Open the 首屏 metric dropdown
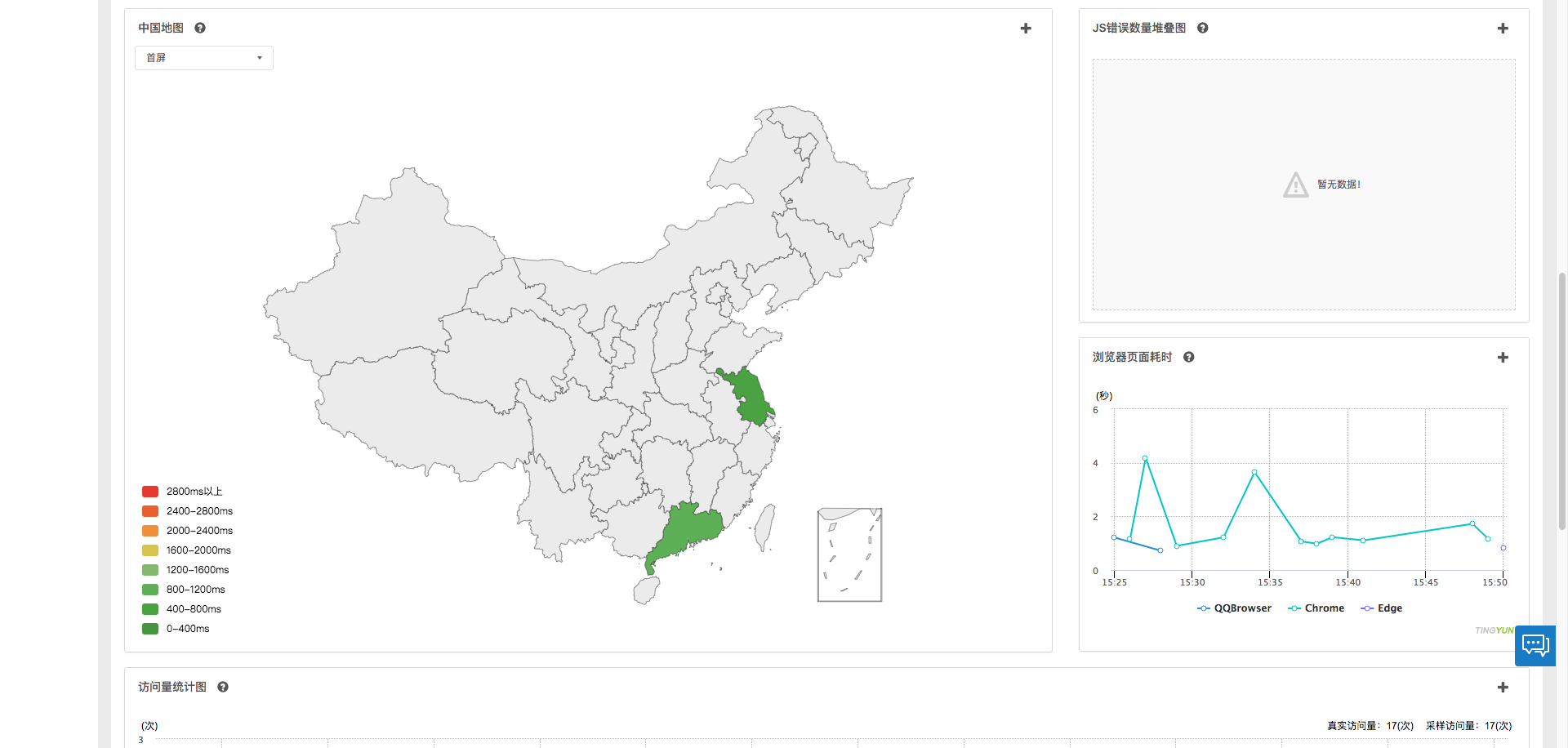 coord(204,58)
